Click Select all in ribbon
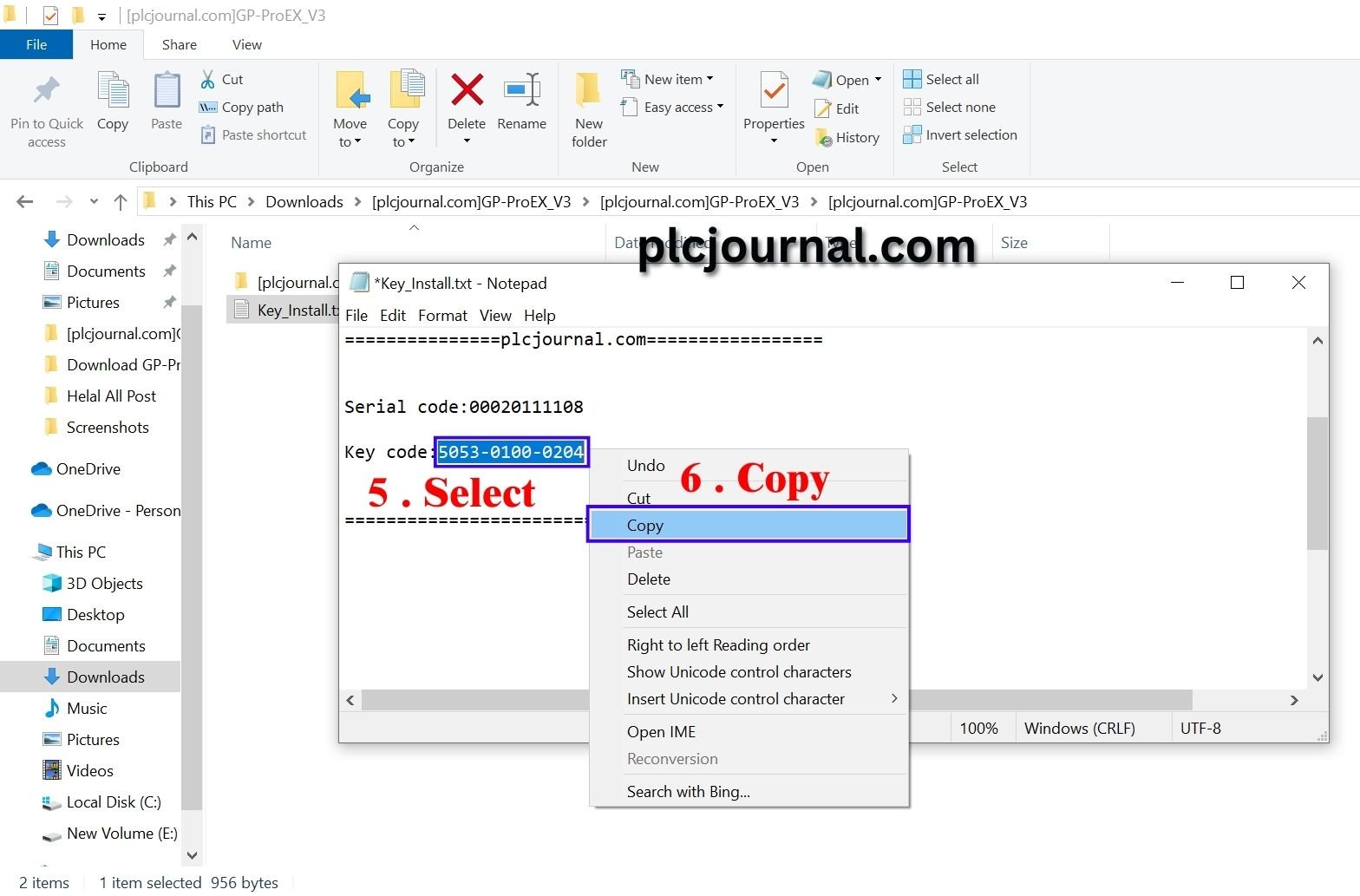 pos(941,79)
